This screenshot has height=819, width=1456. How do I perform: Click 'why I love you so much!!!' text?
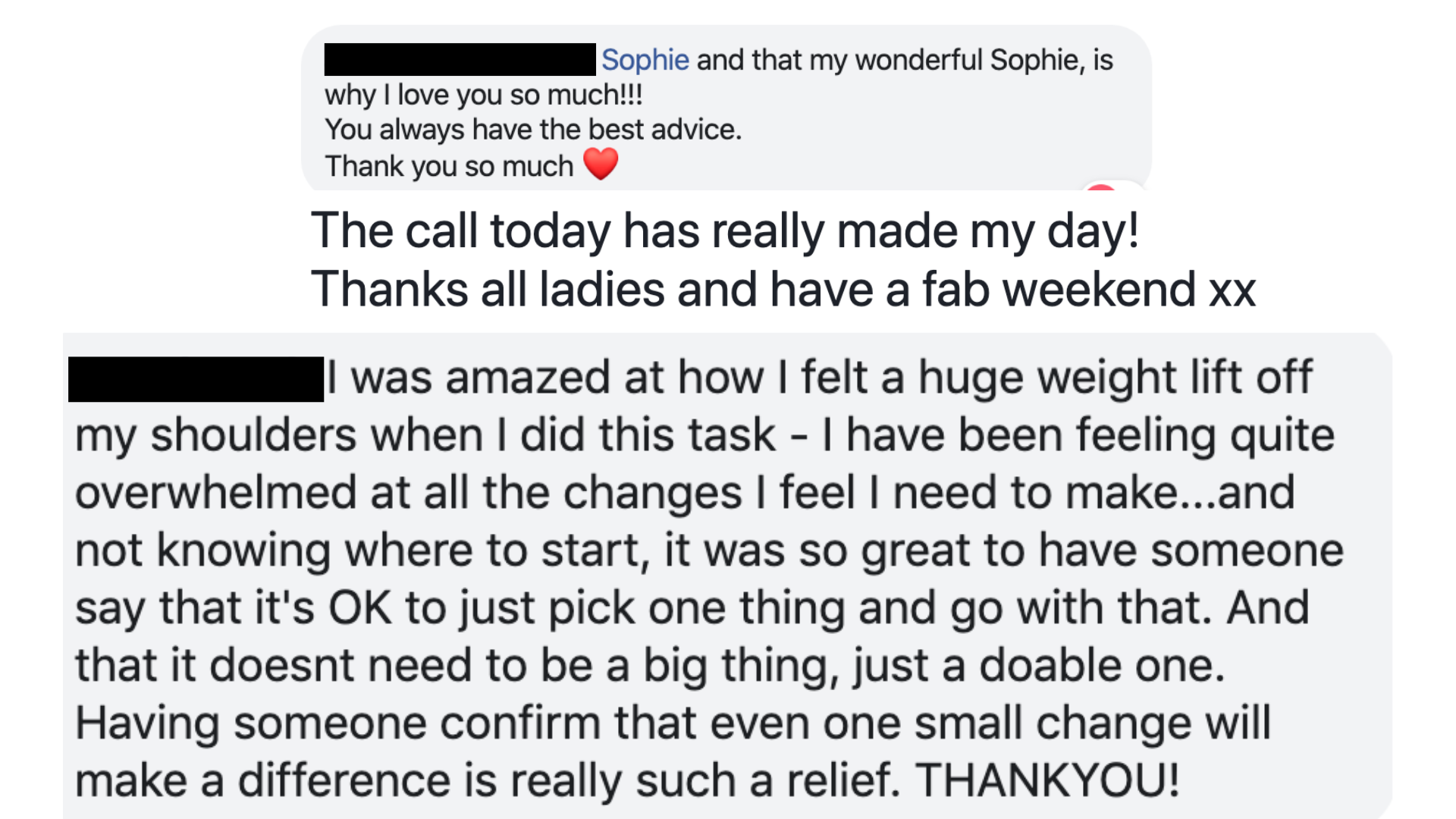tap(483, 95)
